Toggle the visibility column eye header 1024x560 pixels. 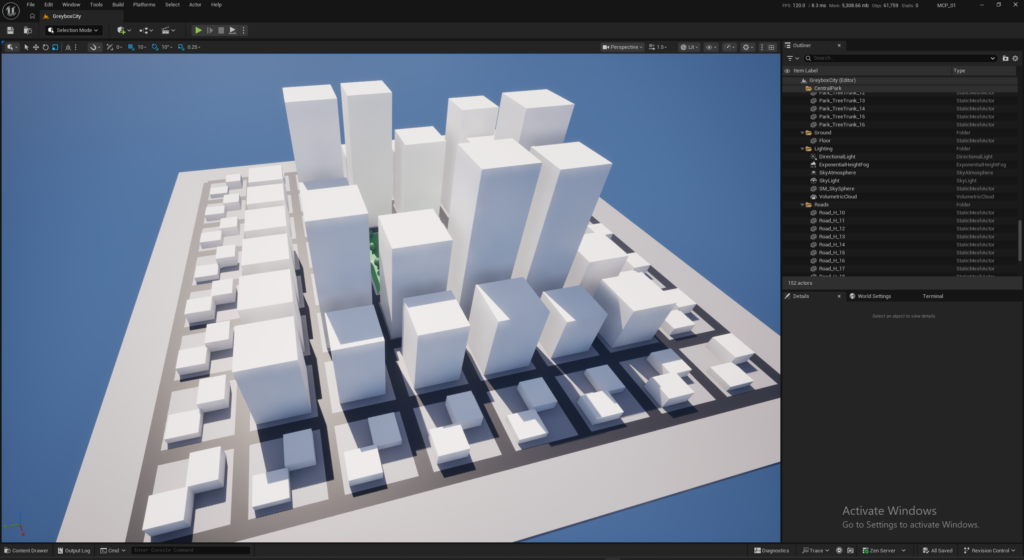[x=787, y=70]
